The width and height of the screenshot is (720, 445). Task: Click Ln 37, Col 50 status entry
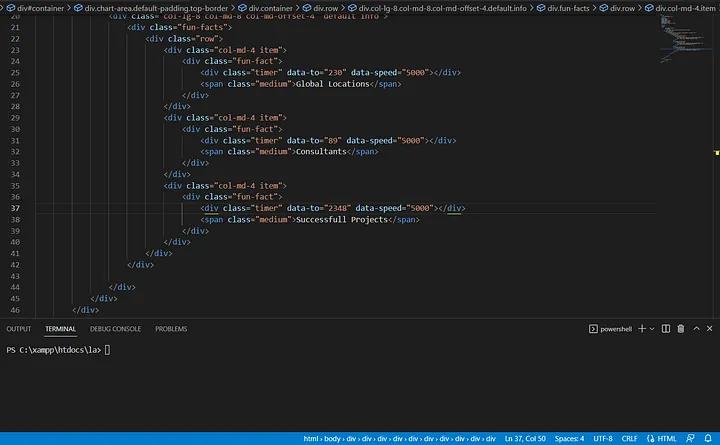[x=525, y=439]
